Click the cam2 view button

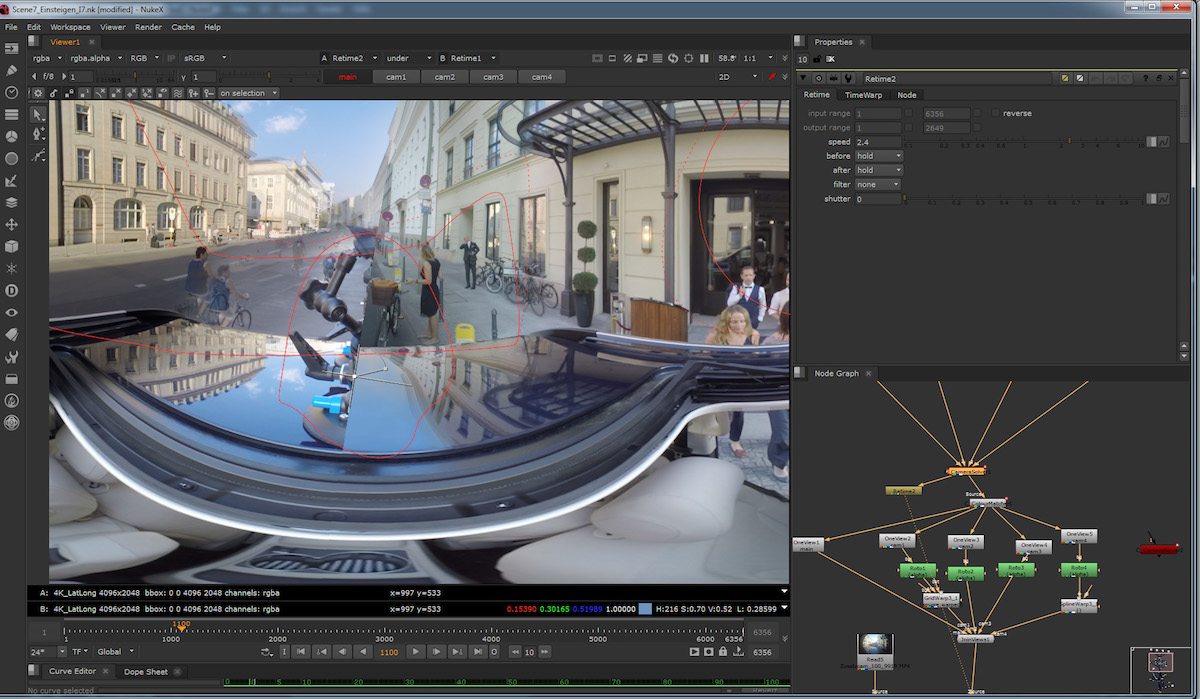(x=444, y=77)
